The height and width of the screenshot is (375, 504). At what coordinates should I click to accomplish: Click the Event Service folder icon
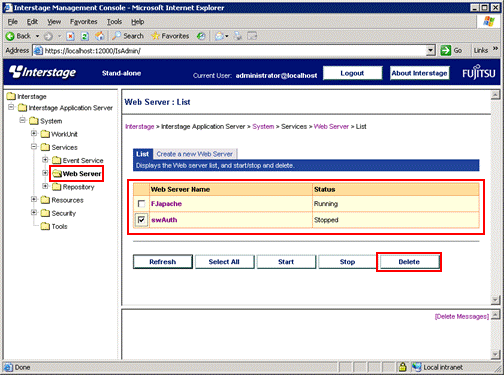pyautogui.click(x=57, y=160)
